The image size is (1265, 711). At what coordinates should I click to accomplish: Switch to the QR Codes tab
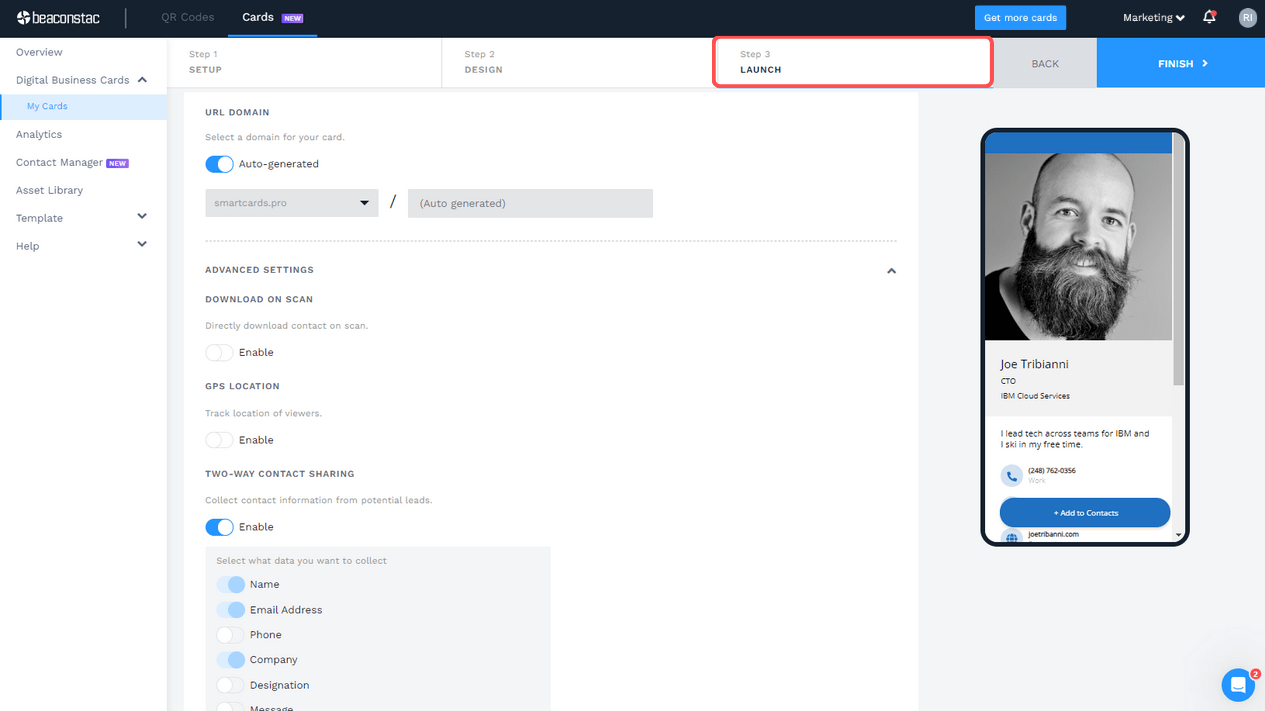click(186, 17)
